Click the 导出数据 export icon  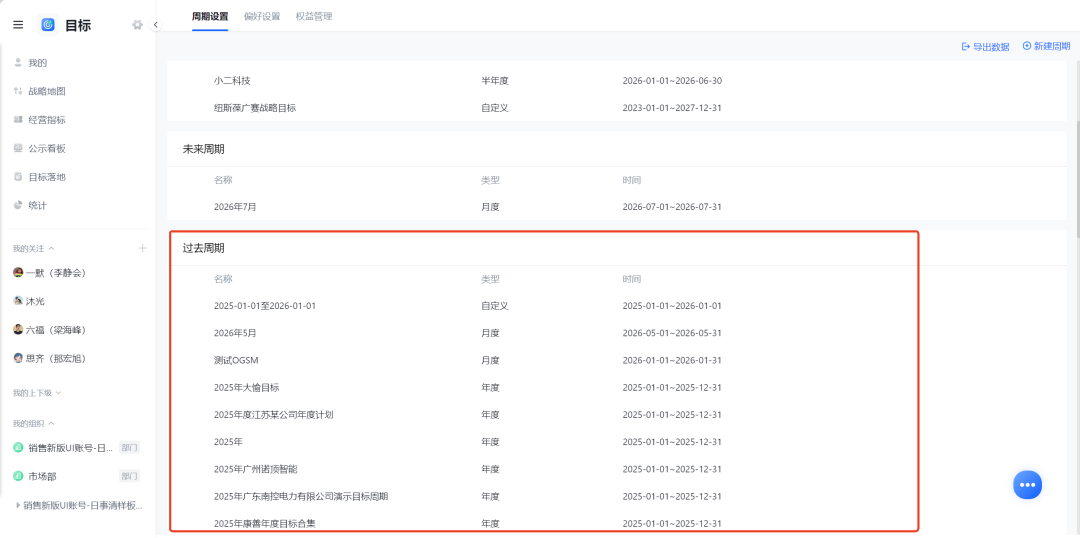966,47
